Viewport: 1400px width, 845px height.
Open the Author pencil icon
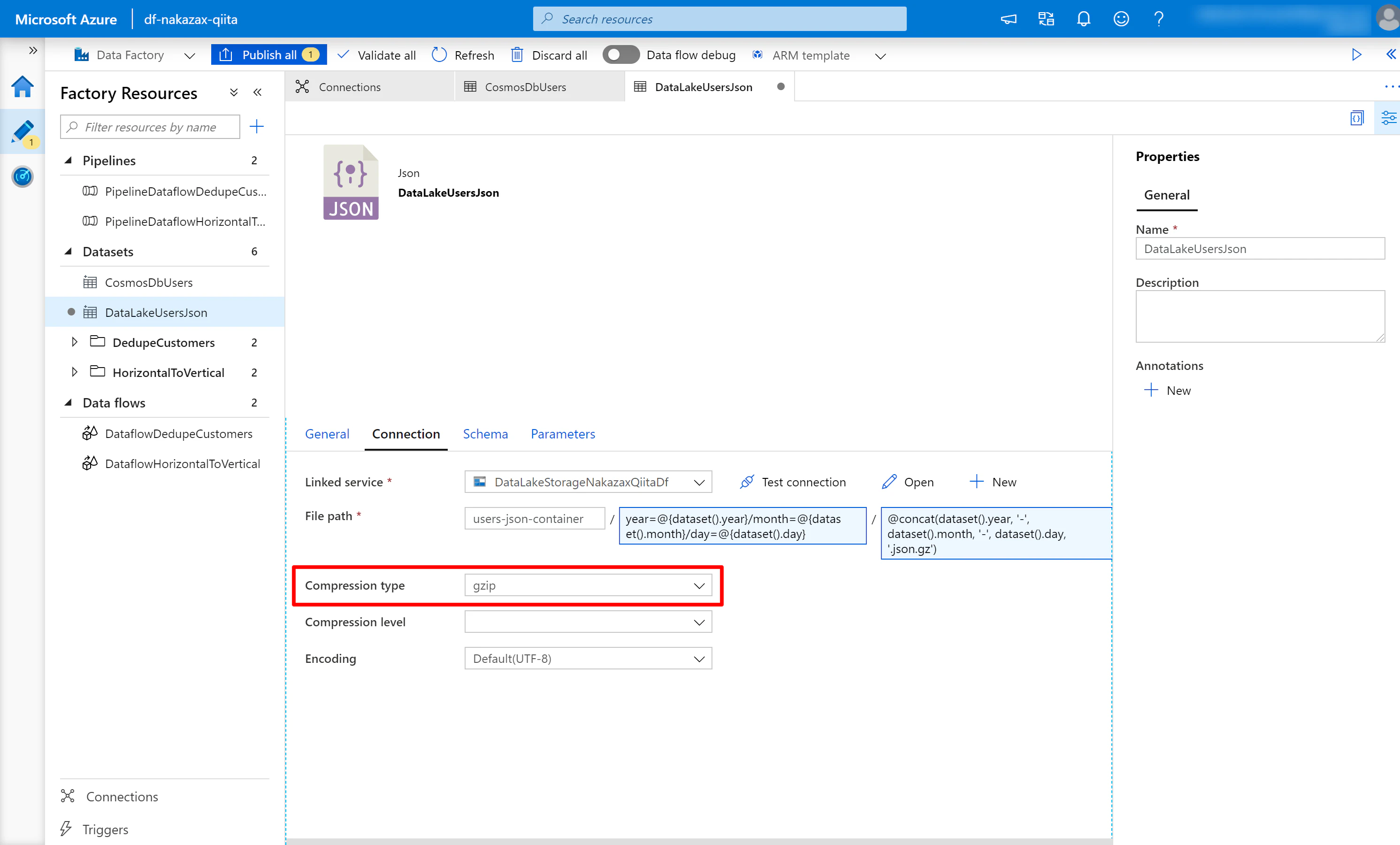[x=22, y=132]
